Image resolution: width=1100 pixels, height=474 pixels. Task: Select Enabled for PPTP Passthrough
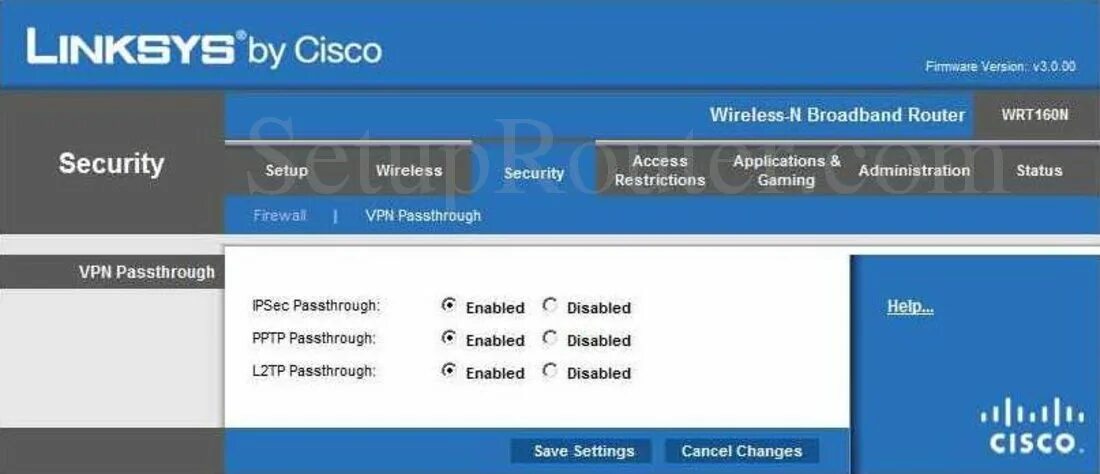[448, 338]
